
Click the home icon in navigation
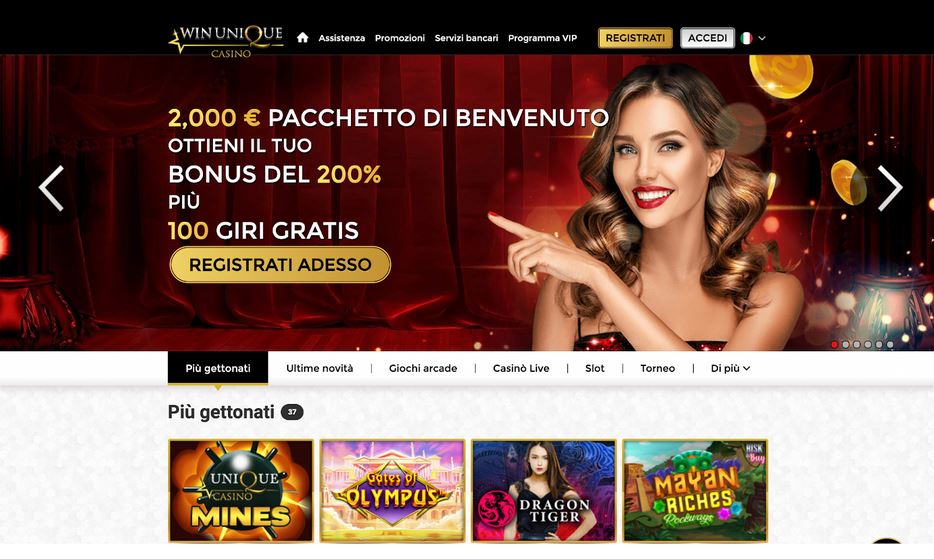point(303,38)
